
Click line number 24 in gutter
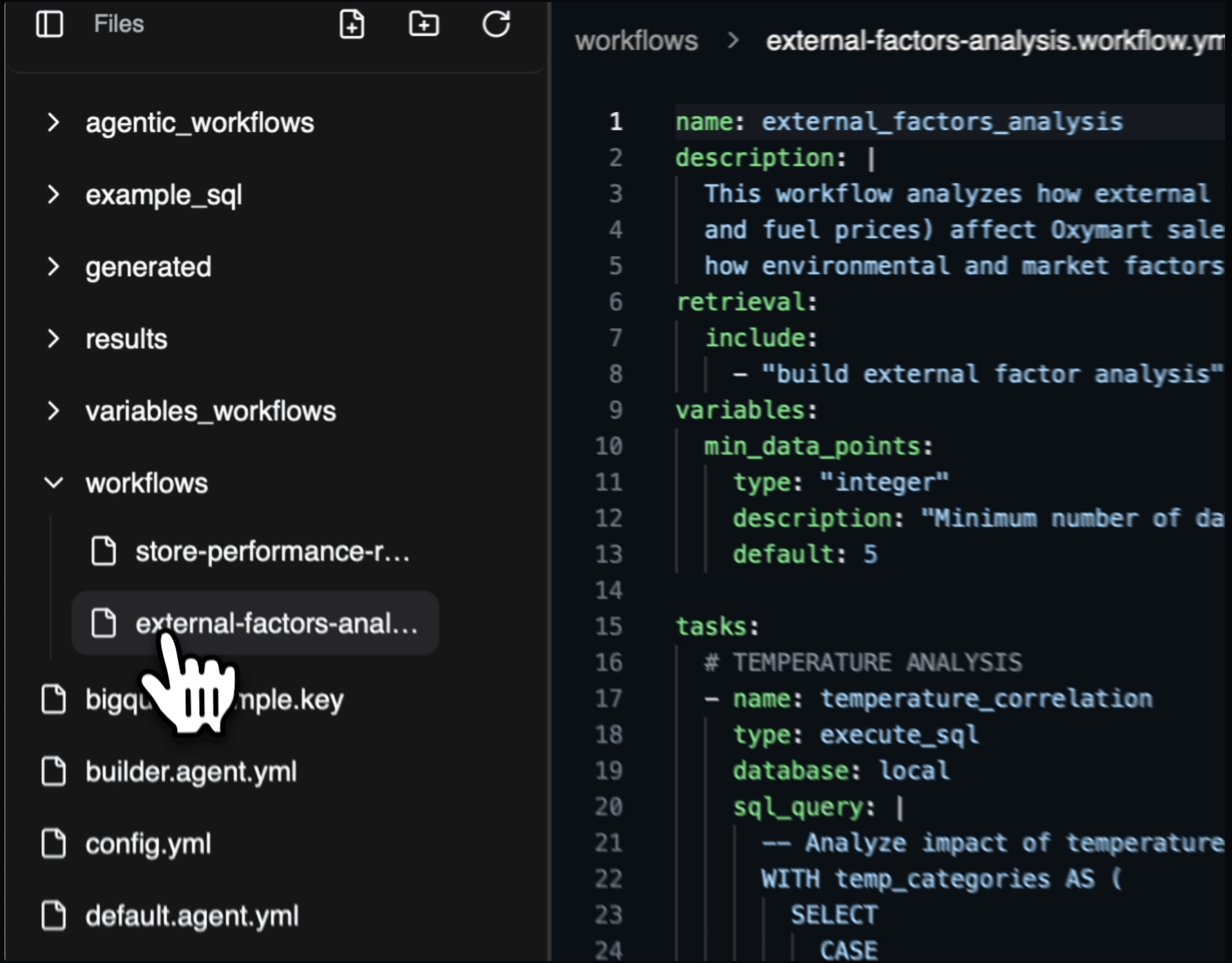pyautogui.click(x=608, y=951)
